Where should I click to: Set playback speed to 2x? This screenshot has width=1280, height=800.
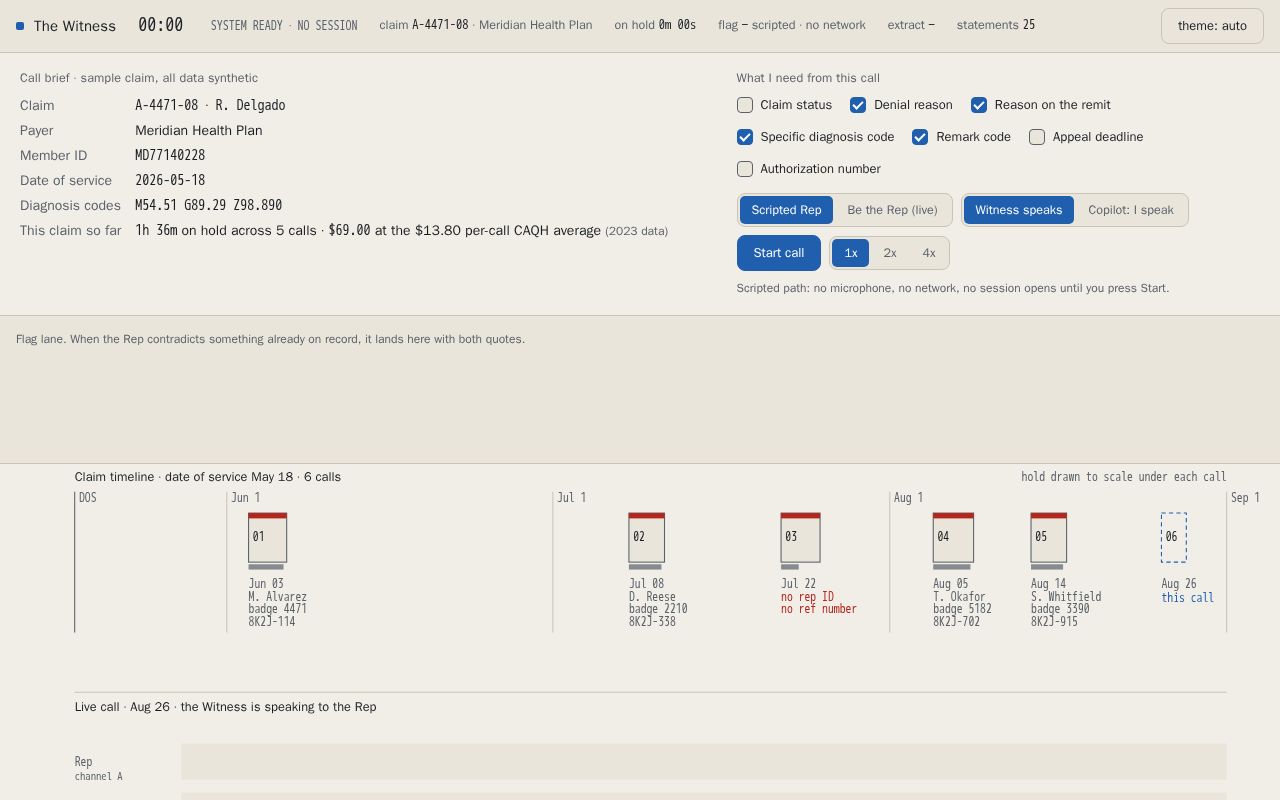[x=890, y=253]
